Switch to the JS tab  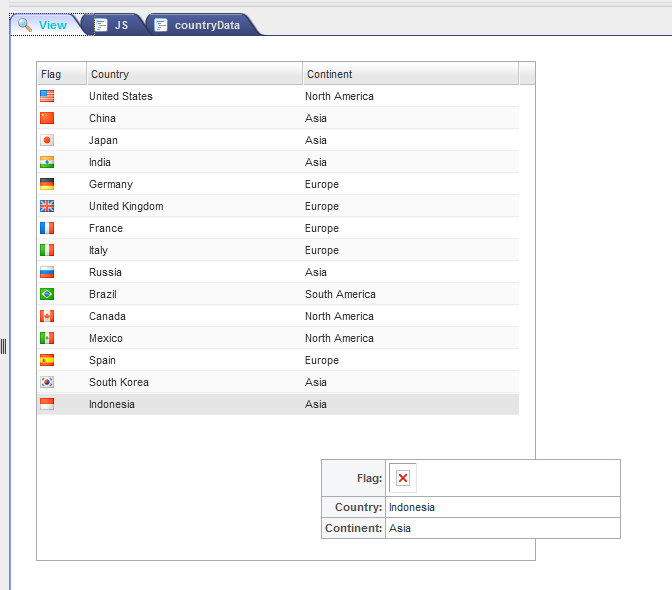coord(112,25)
